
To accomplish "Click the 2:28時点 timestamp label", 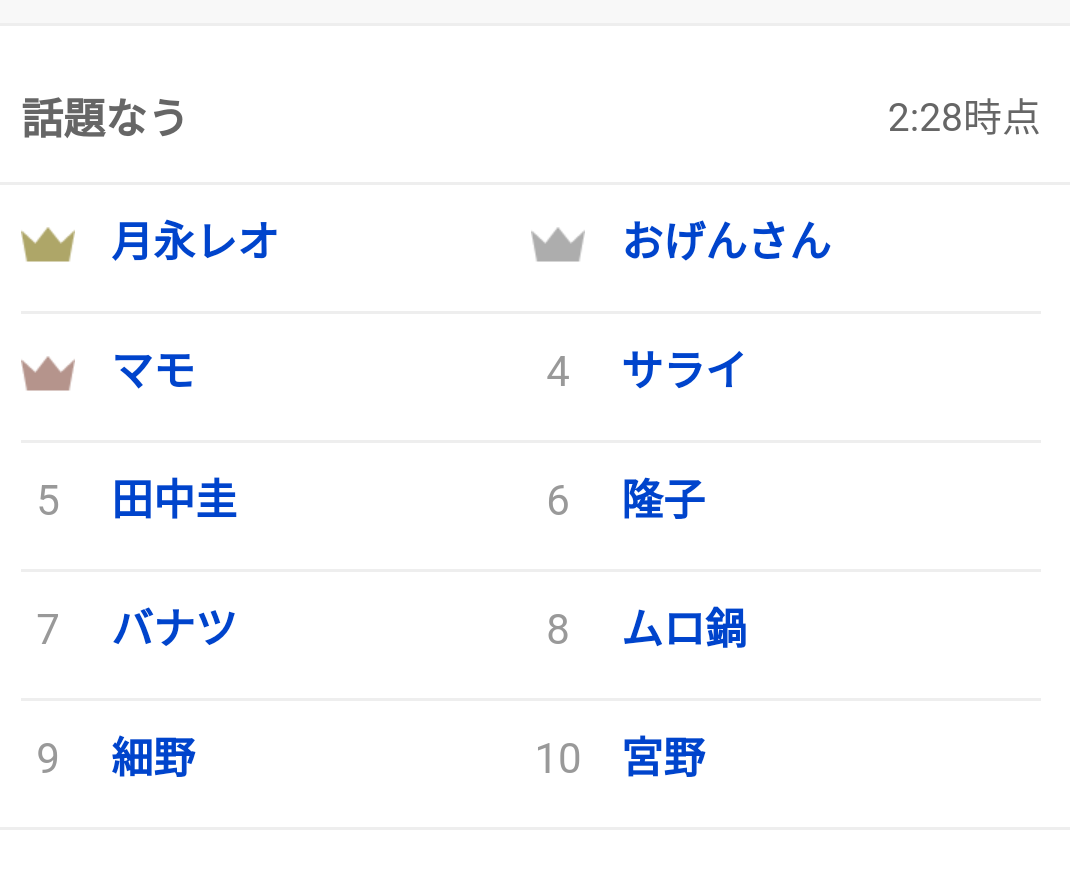I will coord(964,117).
